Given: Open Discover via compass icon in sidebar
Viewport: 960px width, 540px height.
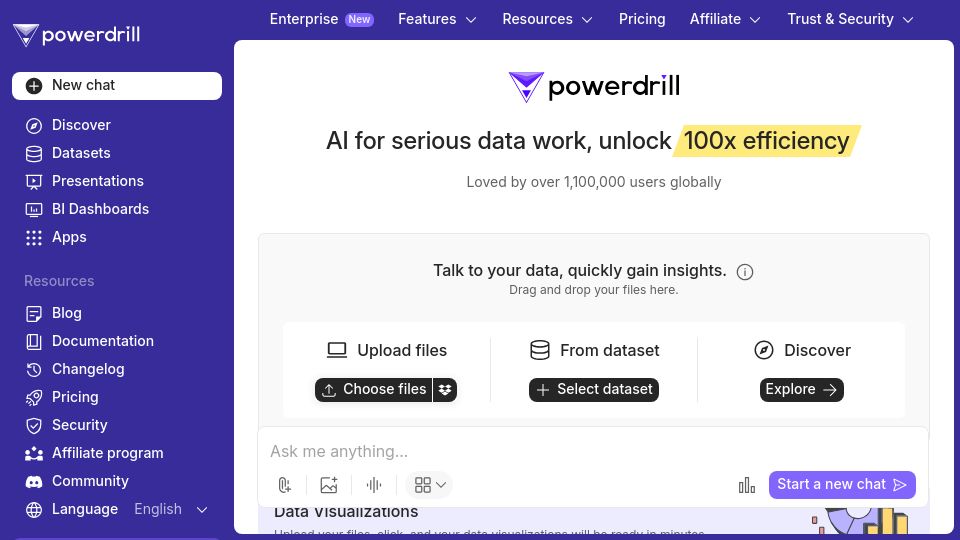Looking at the screenshot, I should (34, 126).
